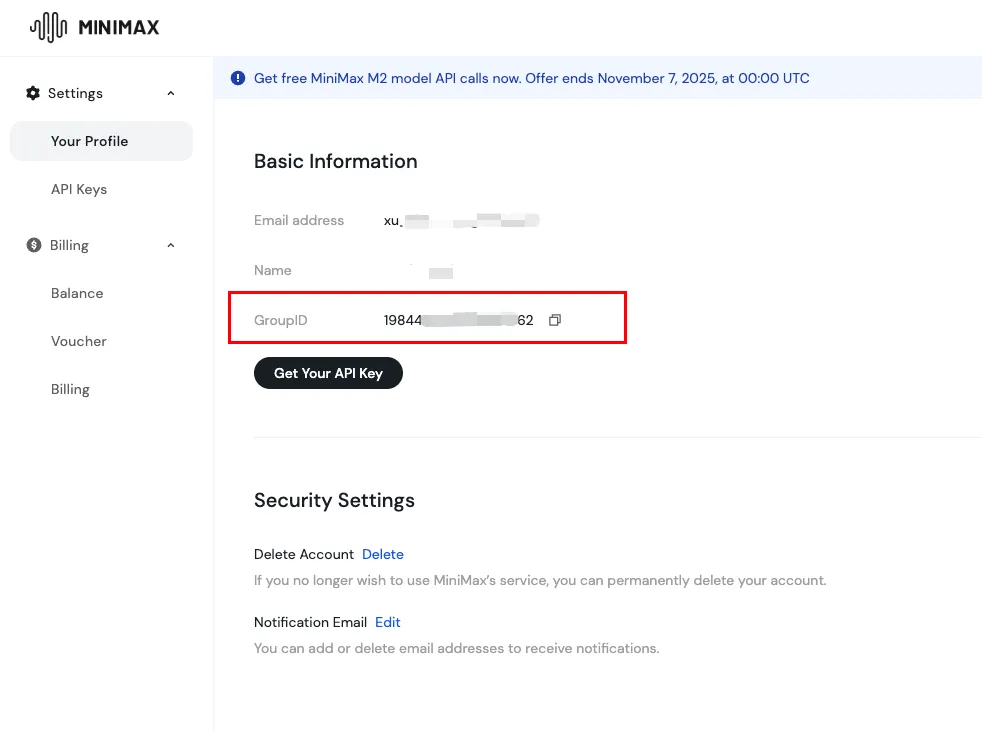
Task: Click the Delete account link
Action: pyautogui.click(x=383, y=554)
